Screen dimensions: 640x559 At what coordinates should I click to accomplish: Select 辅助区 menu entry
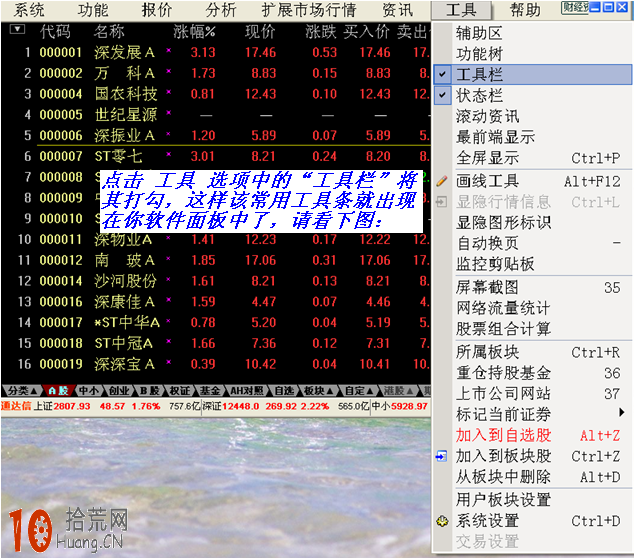(x=533, y=33)
